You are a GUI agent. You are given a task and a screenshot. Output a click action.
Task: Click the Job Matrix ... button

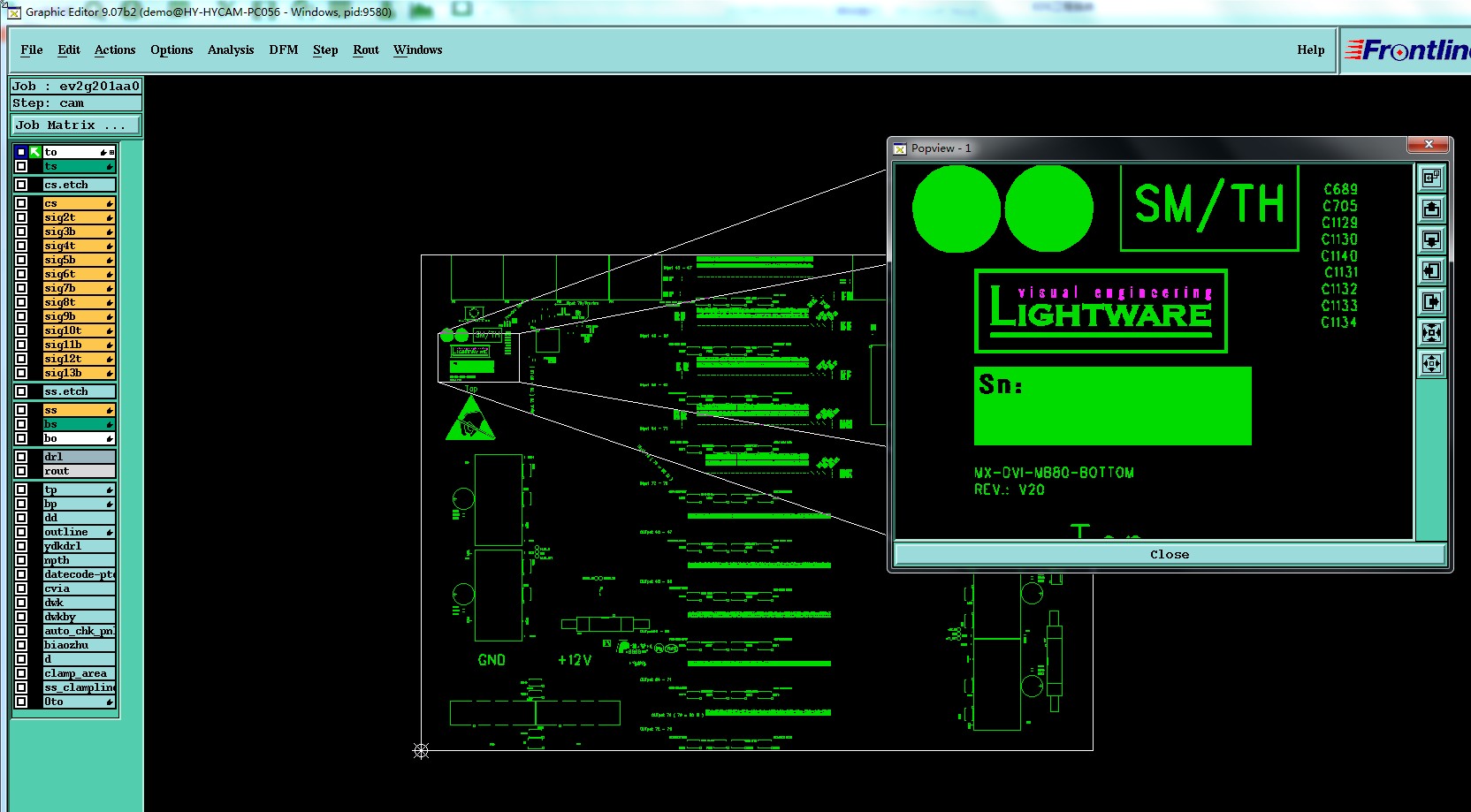(76, 125)
